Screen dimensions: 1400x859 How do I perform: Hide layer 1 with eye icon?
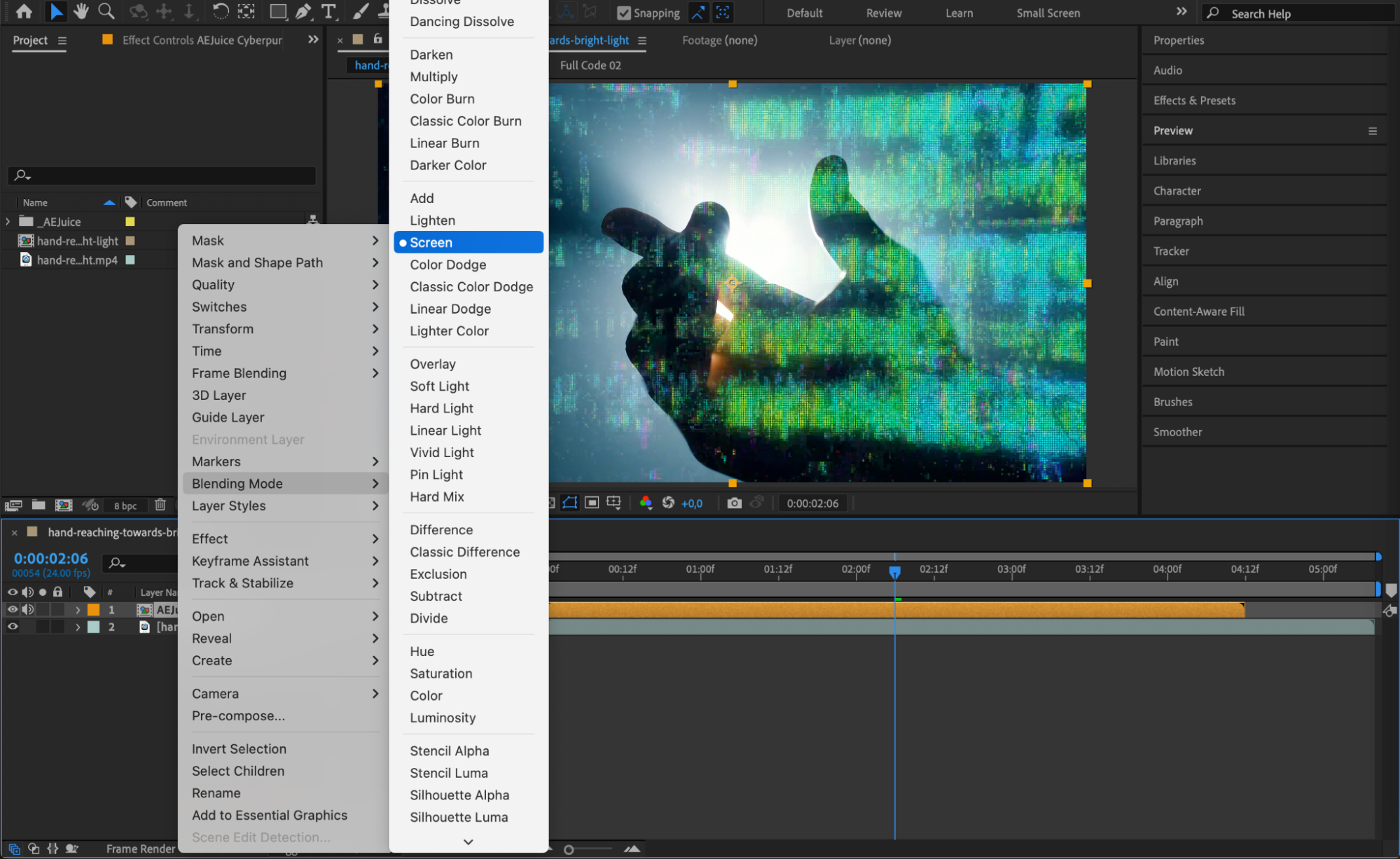13,609
